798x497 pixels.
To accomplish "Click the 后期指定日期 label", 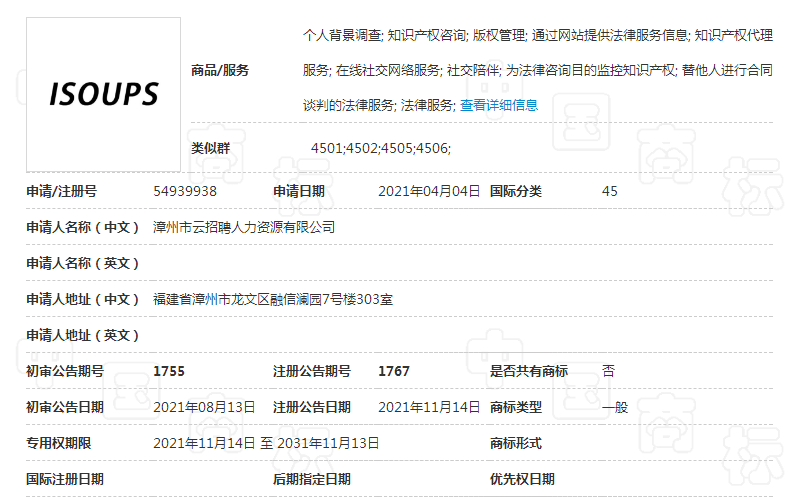I will (x=312, y=479).
